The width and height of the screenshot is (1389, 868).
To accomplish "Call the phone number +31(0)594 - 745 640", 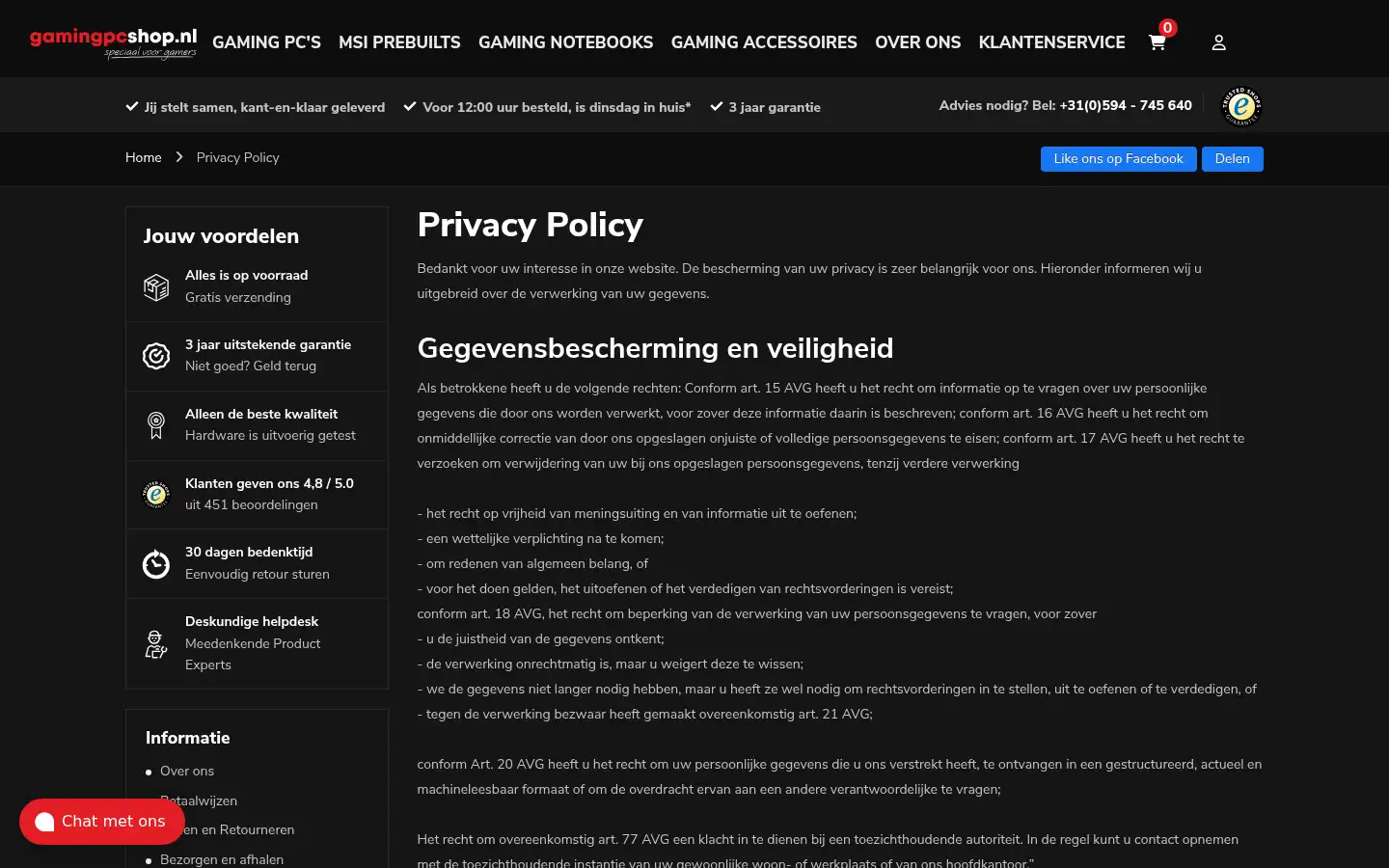I will tap(1126, 105).
